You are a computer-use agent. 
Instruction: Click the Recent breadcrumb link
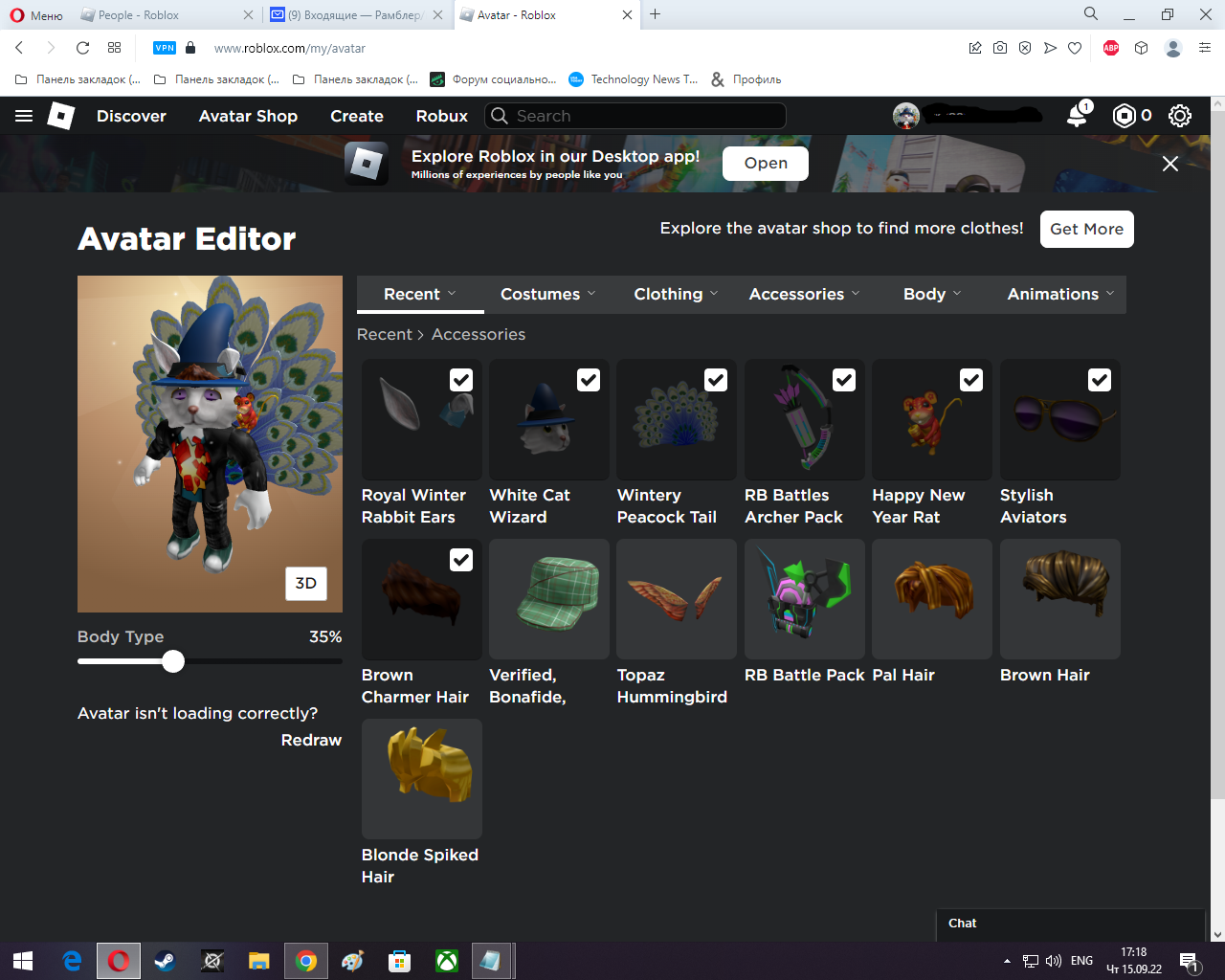[385, 334]
